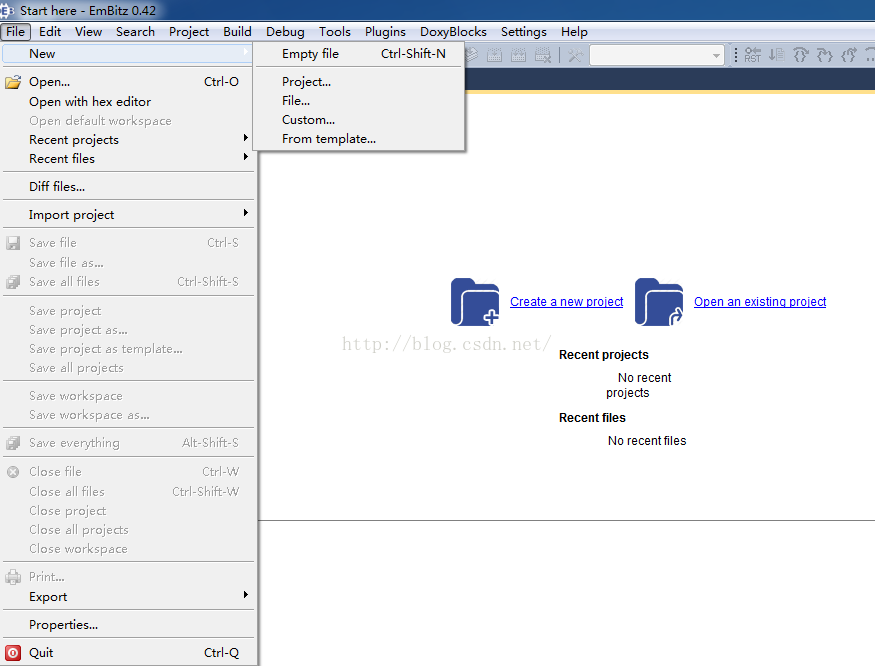Image resolution: width=875 pixels, height=666 pixels.
Task: Open the File menu
Action: pos(15,32)
